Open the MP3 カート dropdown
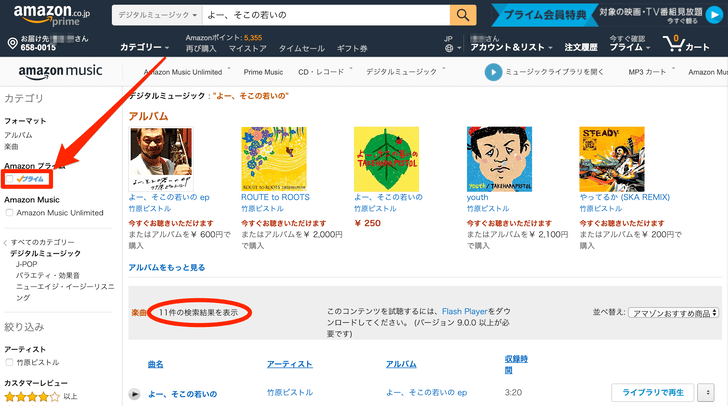The image size is (728, 406). click(x=651, y=72)
